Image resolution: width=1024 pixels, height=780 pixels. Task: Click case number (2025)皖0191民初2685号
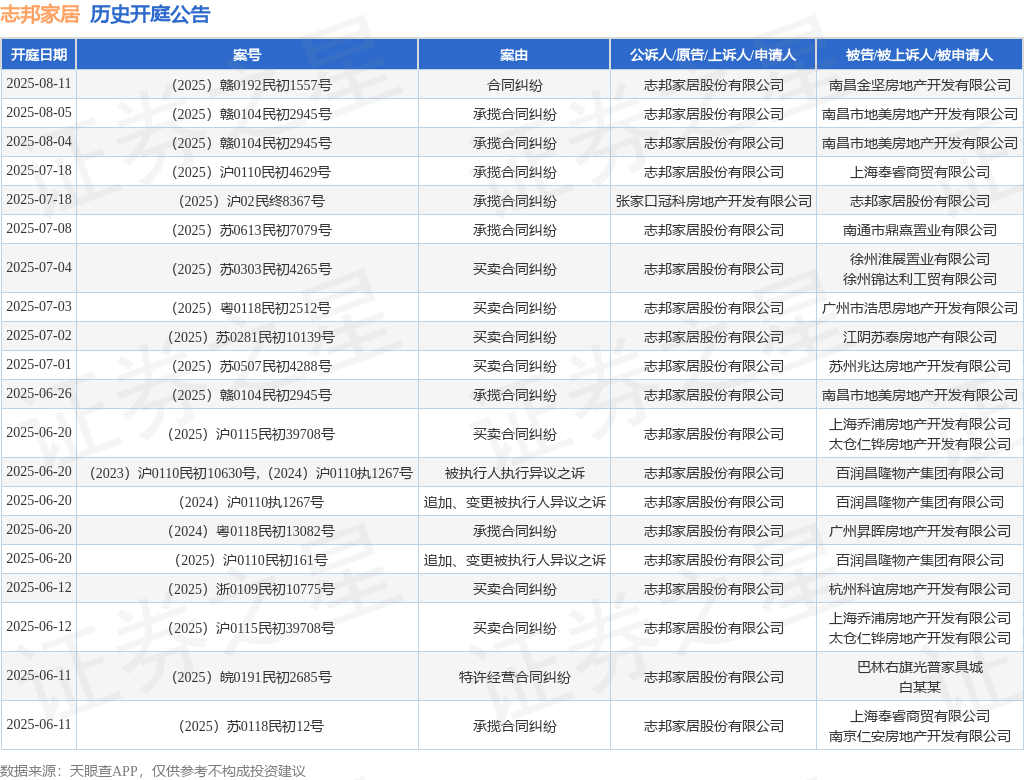[251, 677]
